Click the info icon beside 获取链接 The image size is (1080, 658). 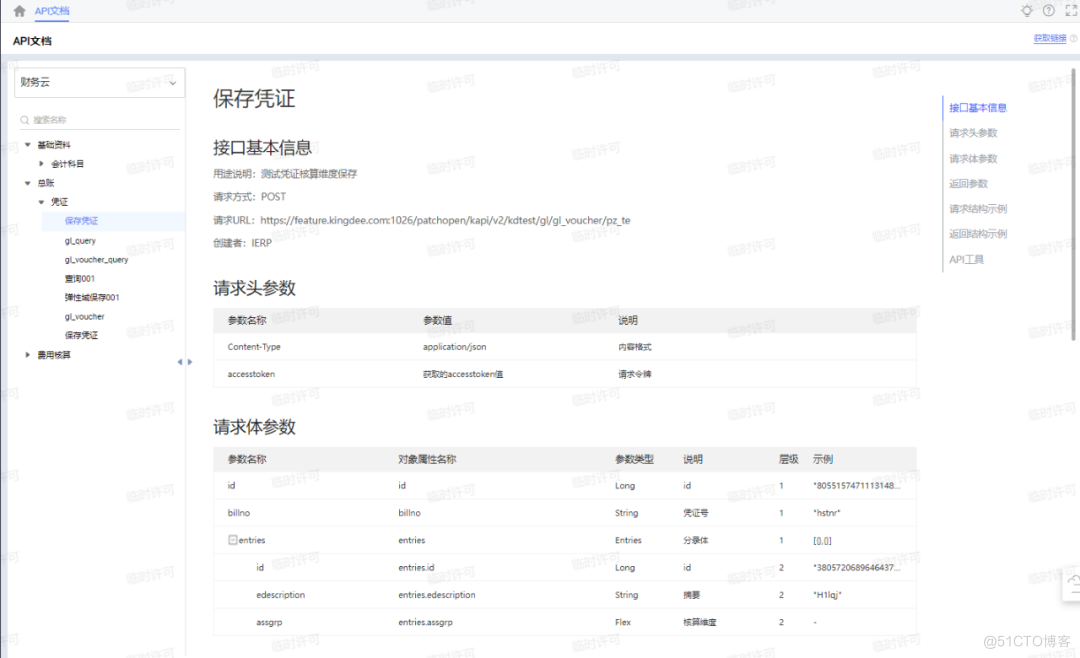point(1073,40)
